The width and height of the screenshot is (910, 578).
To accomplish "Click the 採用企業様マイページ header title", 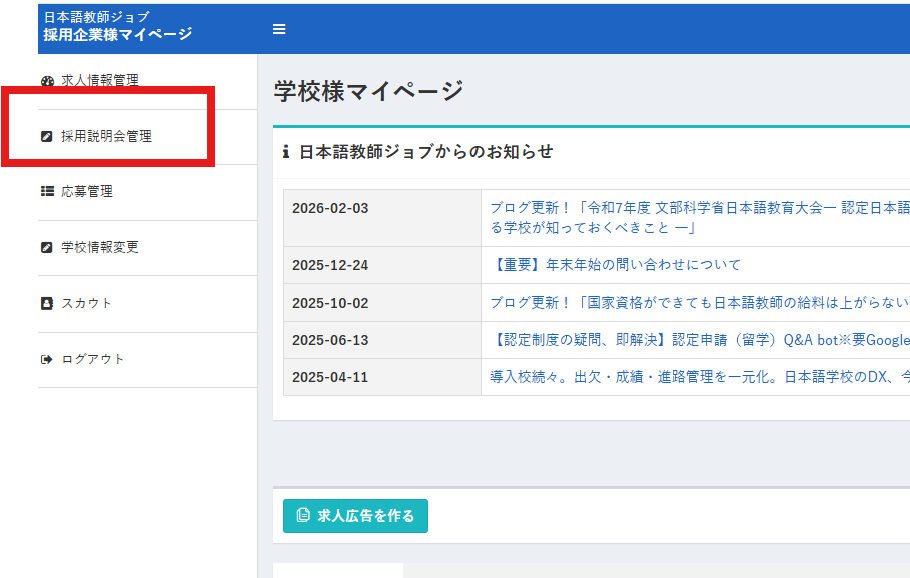I will click(117, 35).
